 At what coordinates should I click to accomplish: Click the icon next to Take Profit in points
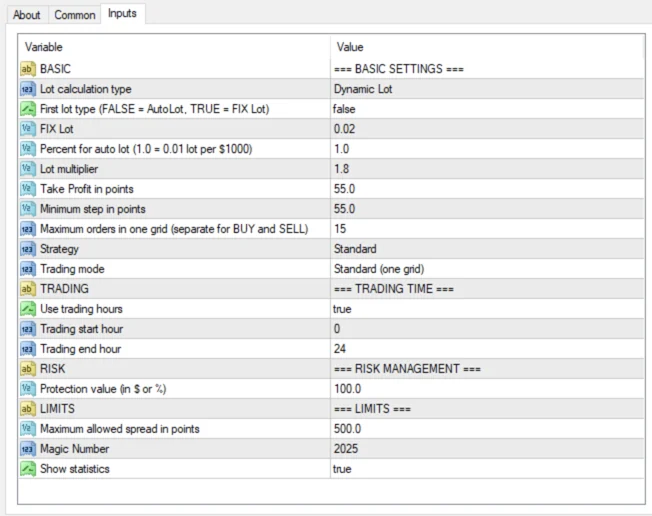coord(27,189)
